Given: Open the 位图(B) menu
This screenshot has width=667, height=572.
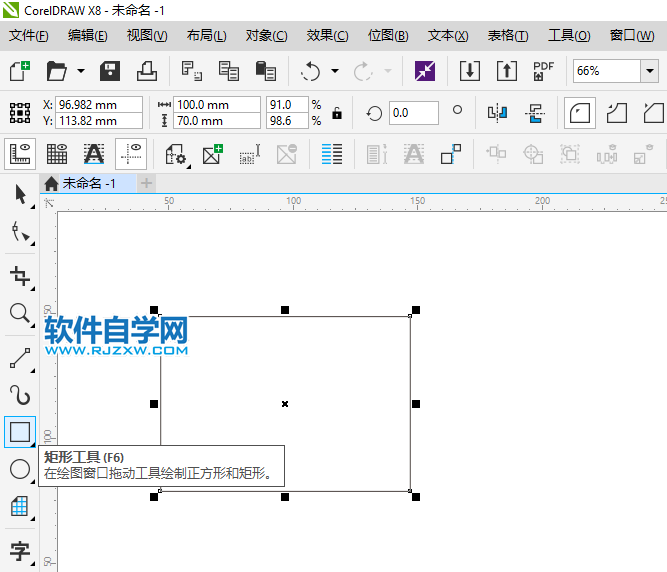Looking at the screenshot, I should pyautogui.click(x=388, y=35).
